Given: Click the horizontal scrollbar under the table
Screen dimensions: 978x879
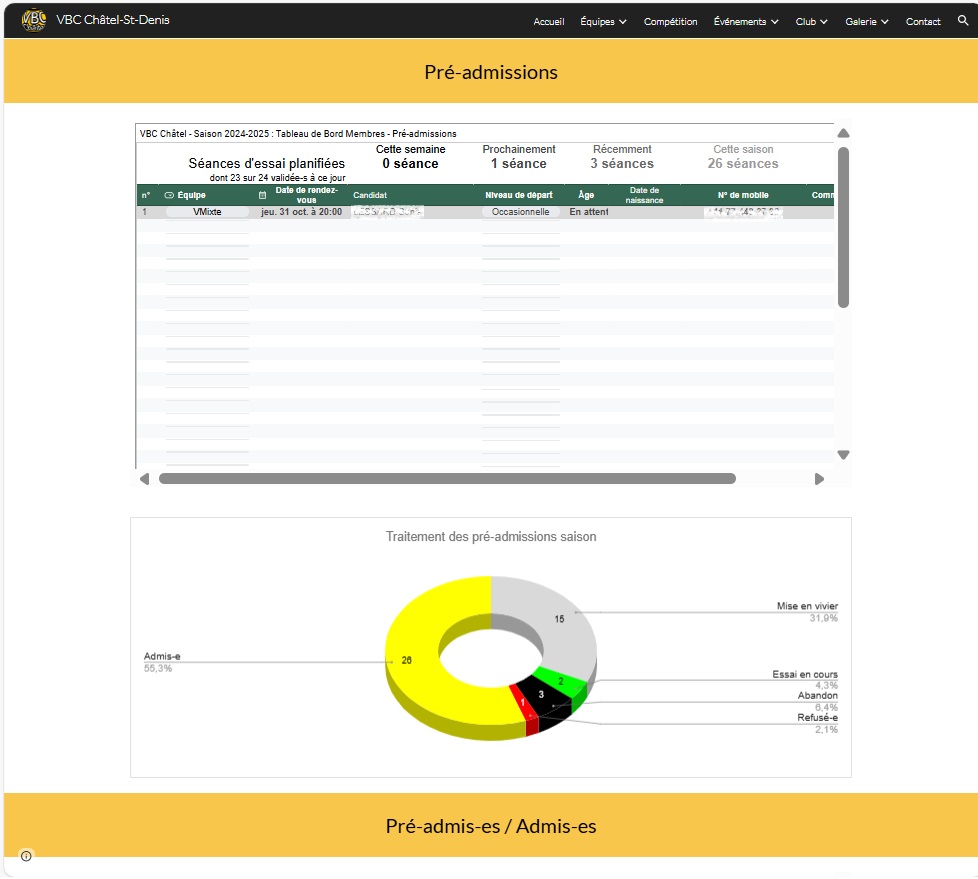Looking at the screenshot, I should click(x=447, y=479).
